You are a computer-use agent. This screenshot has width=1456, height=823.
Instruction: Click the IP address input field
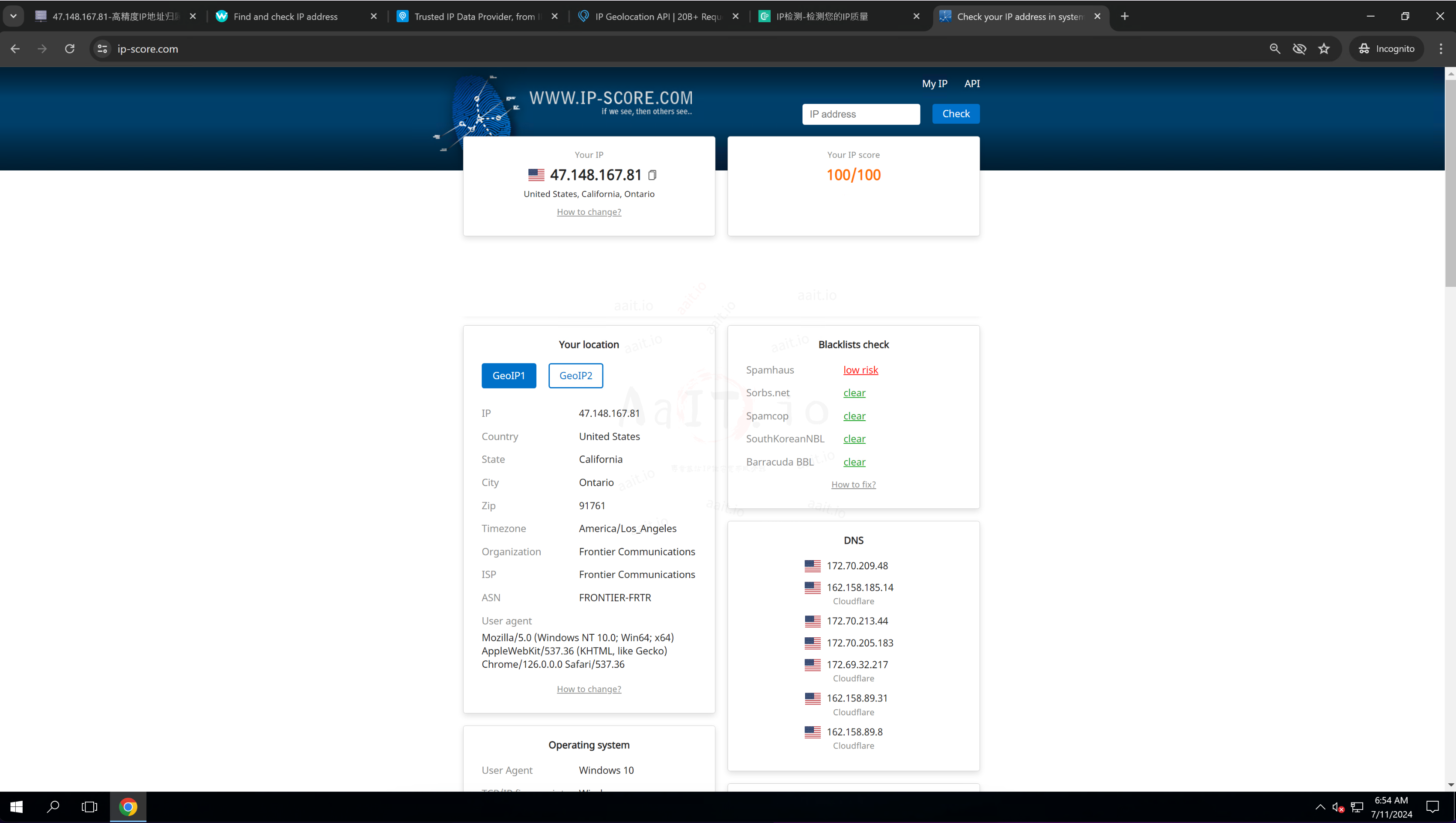[861, 113]
